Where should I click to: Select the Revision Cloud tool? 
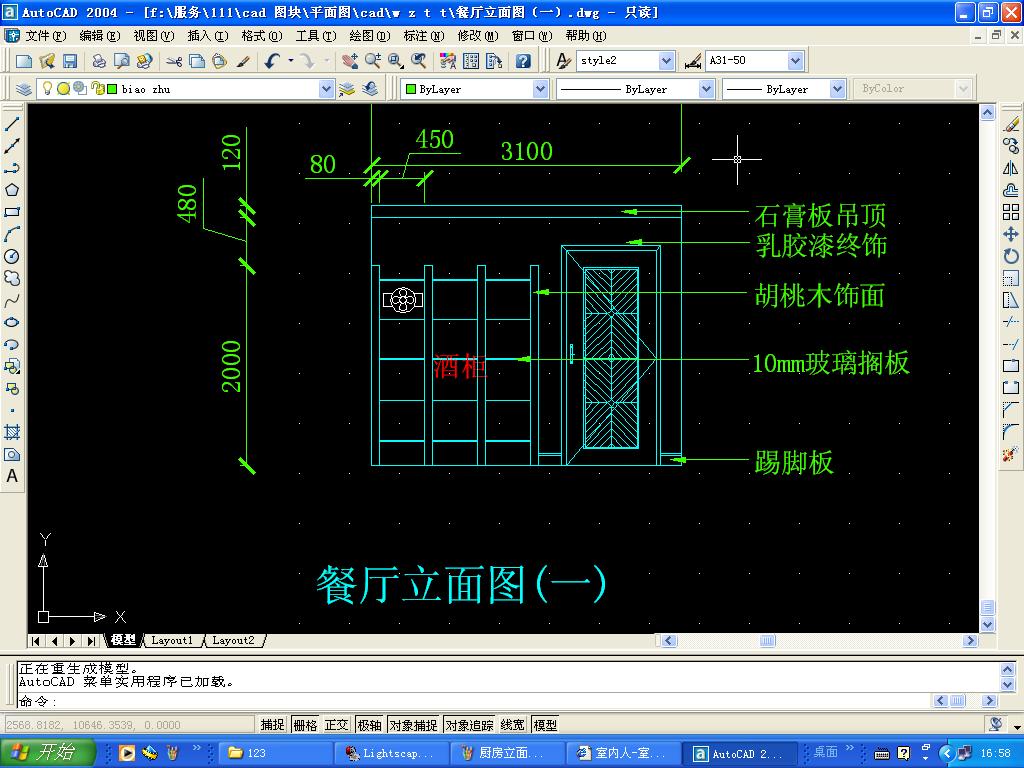[x=12, y=279]
